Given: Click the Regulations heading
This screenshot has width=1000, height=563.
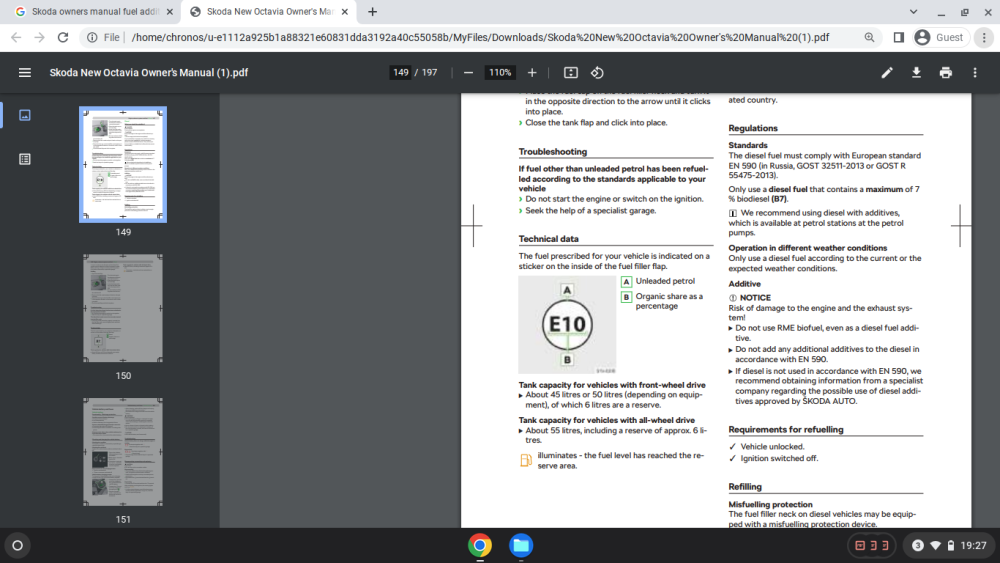Looking at the screenshot, I should point(753,128).
